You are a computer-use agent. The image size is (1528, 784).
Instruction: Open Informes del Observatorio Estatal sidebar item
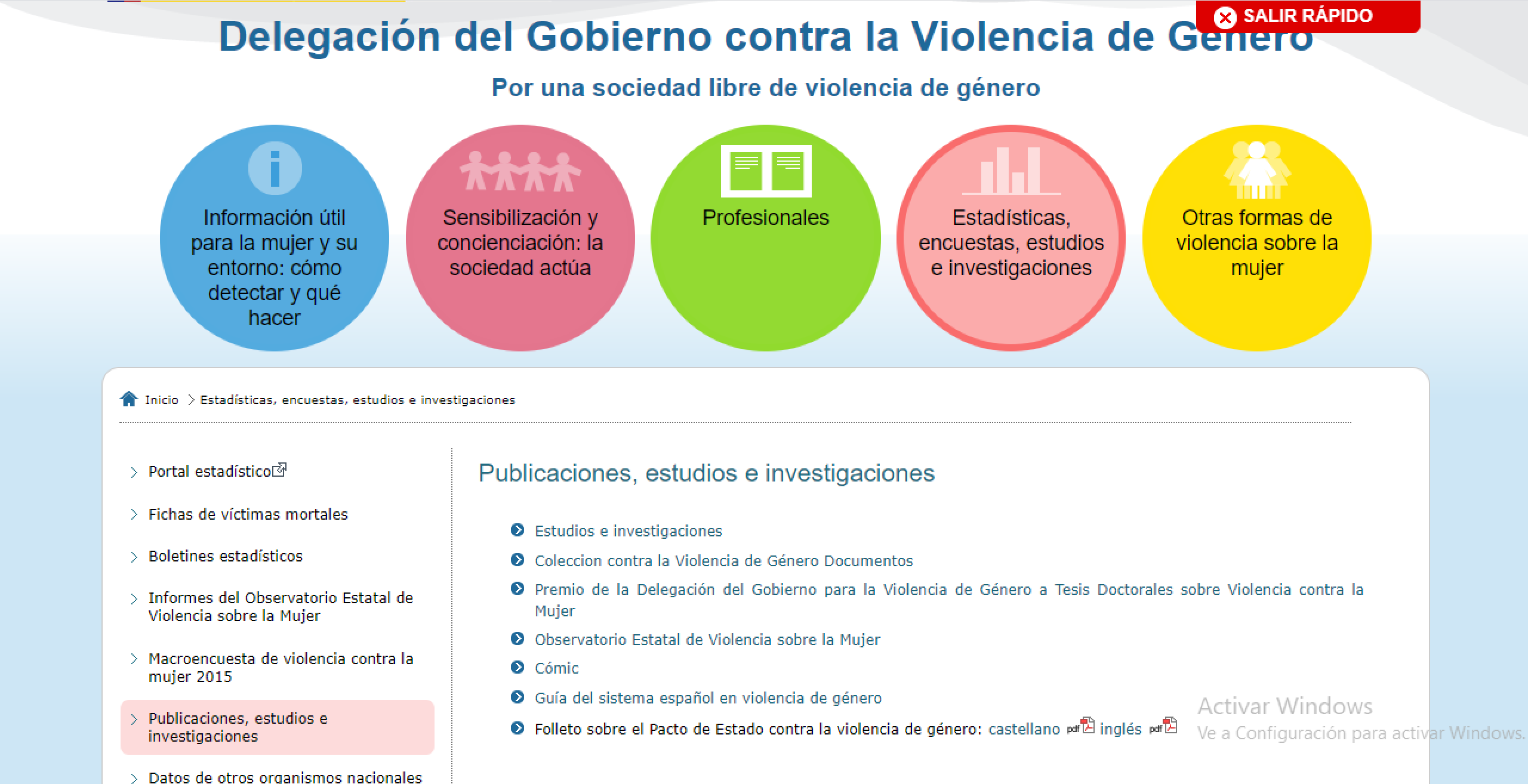pos(281,607)
